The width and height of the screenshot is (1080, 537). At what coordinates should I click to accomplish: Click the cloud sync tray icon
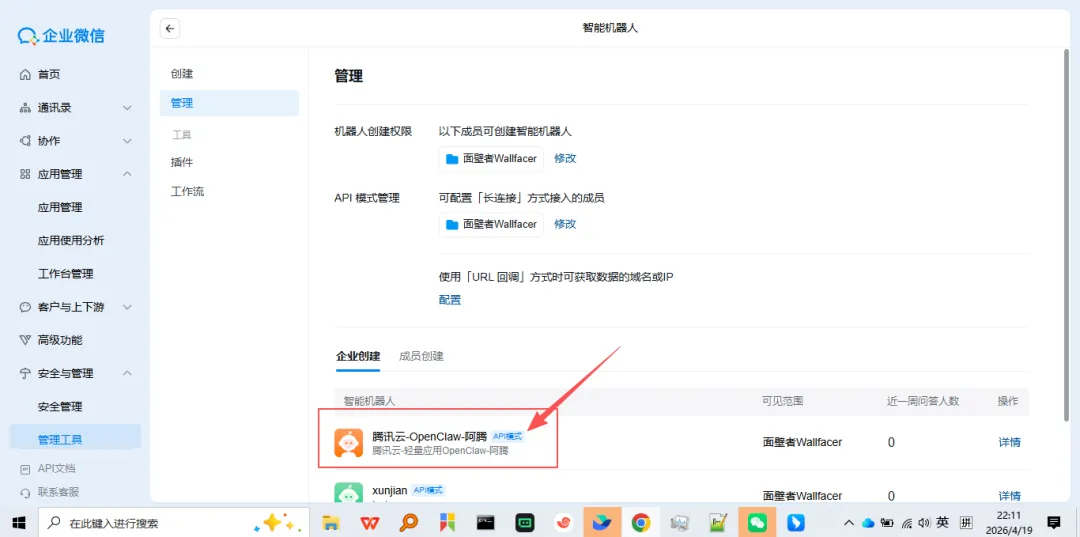tap(868, 523)
